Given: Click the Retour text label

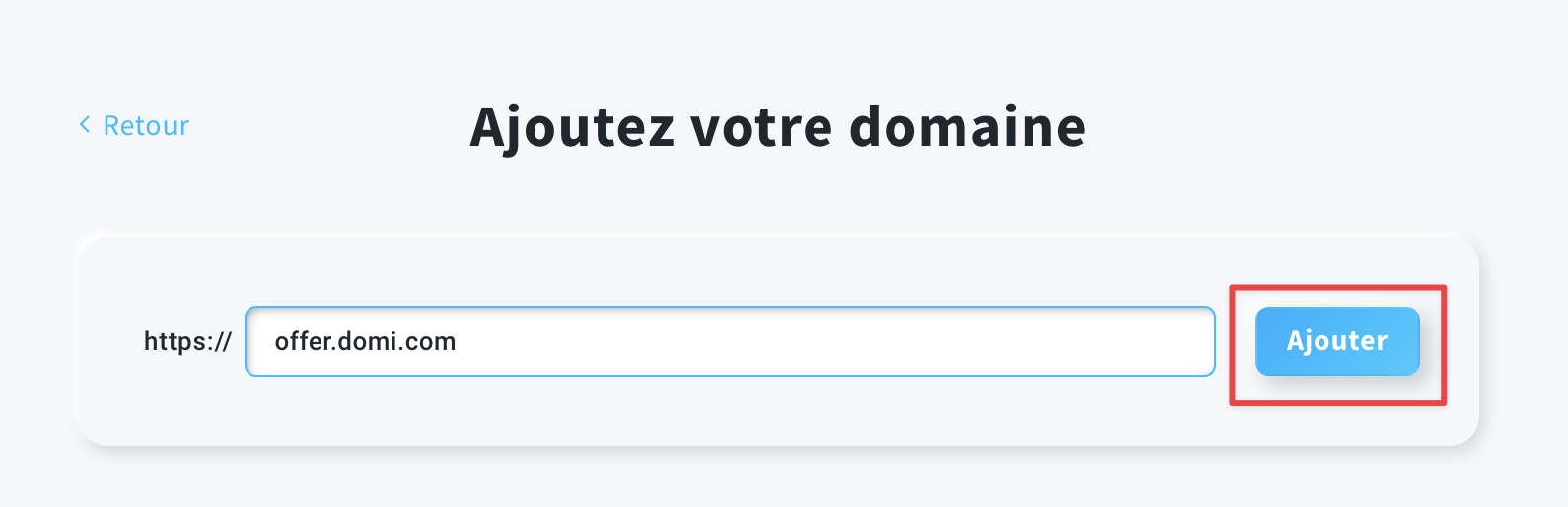Looking at the screenshot, I should [146, 125].
